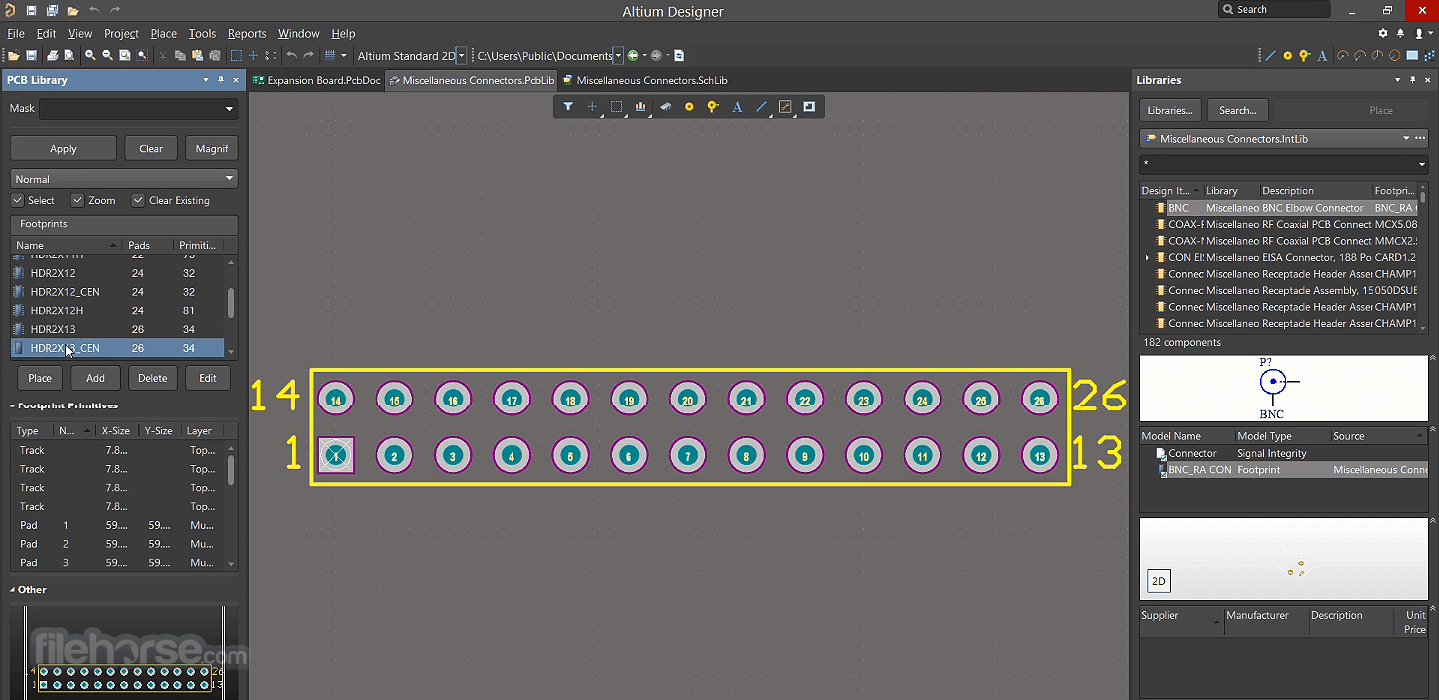Click the Place Line tool in right toolbar
This screenshot has height=700, width=1439.
tap(1270, 56)
